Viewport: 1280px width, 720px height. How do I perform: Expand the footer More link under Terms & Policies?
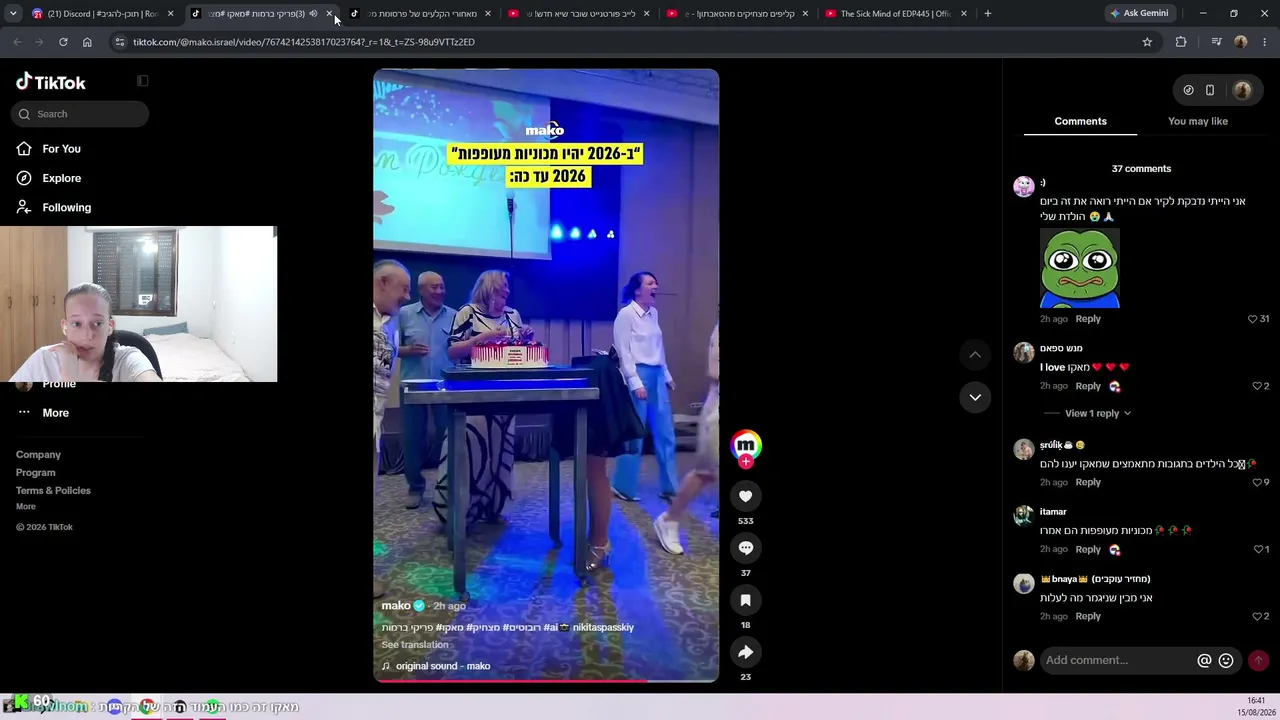(26, 507)
